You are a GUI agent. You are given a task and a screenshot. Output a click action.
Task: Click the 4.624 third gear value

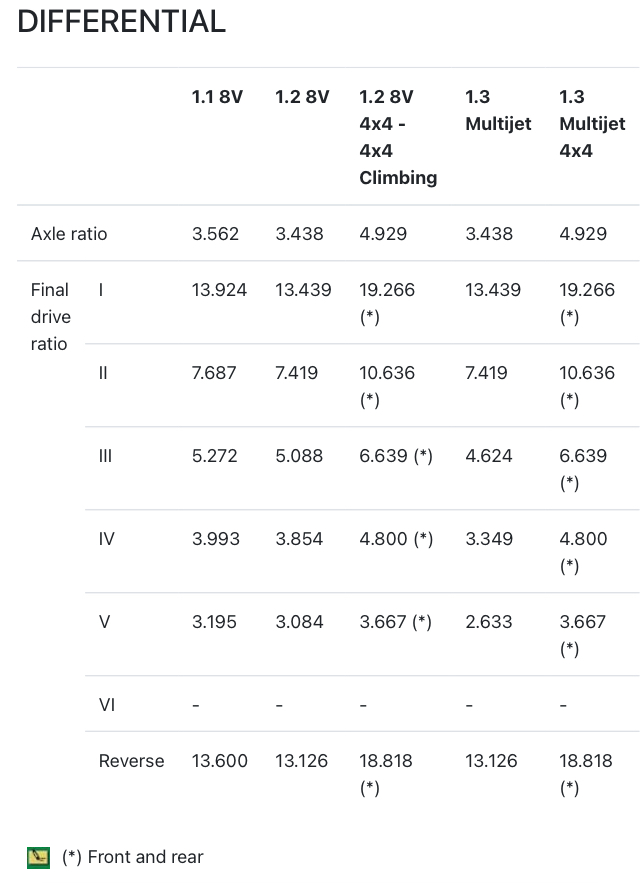489,456
